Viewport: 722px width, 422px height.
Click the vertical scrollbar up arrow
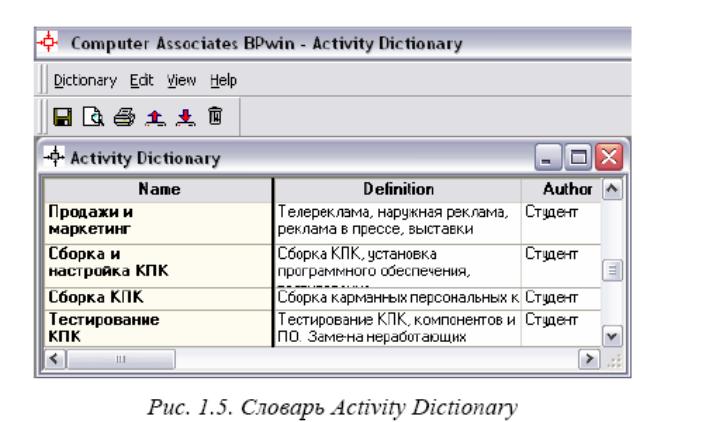612,189
